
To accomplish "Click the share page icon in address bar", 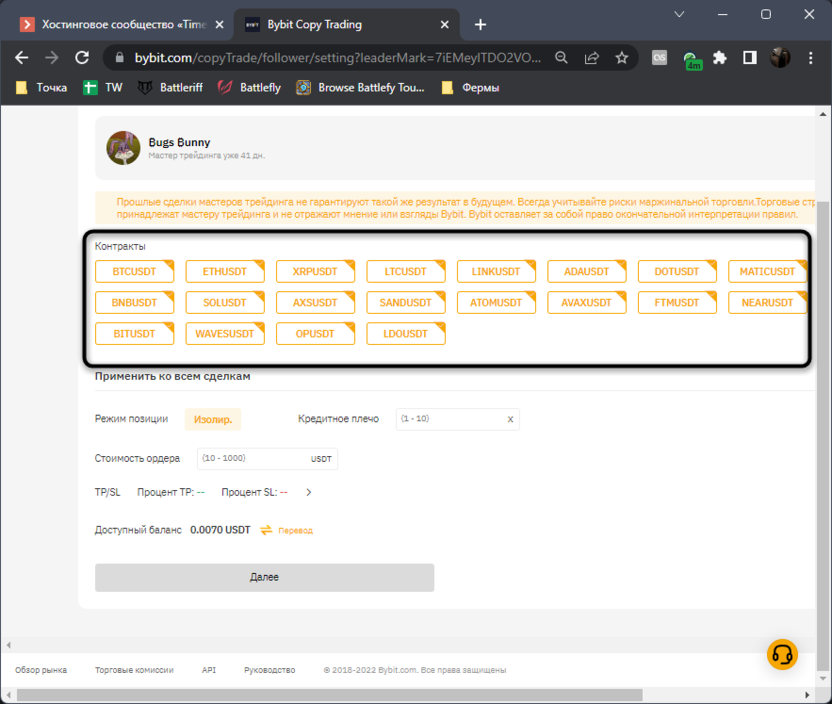I will pyautogui.click(x=592, y=58).
